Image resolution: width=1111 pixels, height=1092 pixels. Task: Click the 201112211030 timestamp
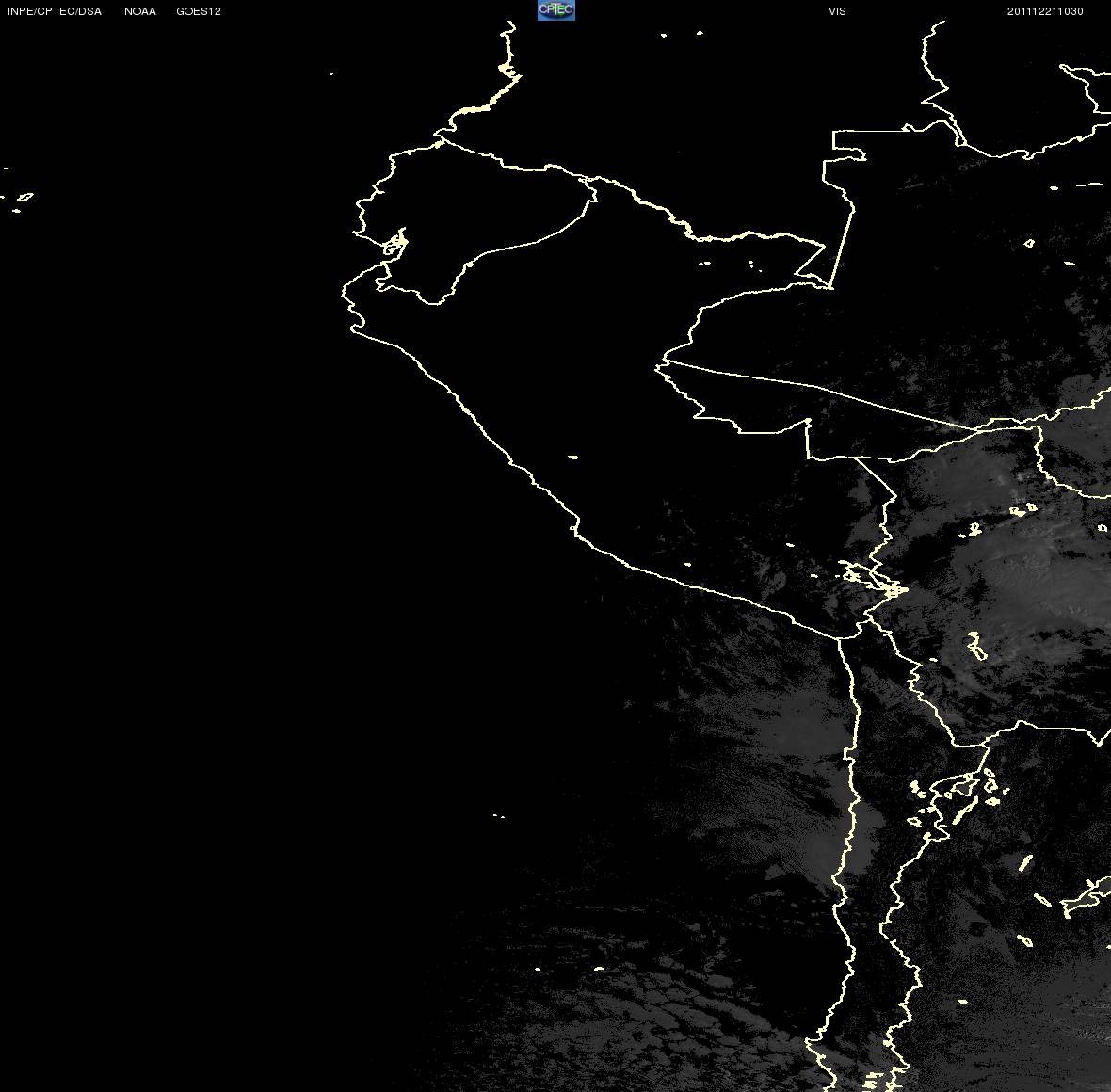pos(1045,11)
